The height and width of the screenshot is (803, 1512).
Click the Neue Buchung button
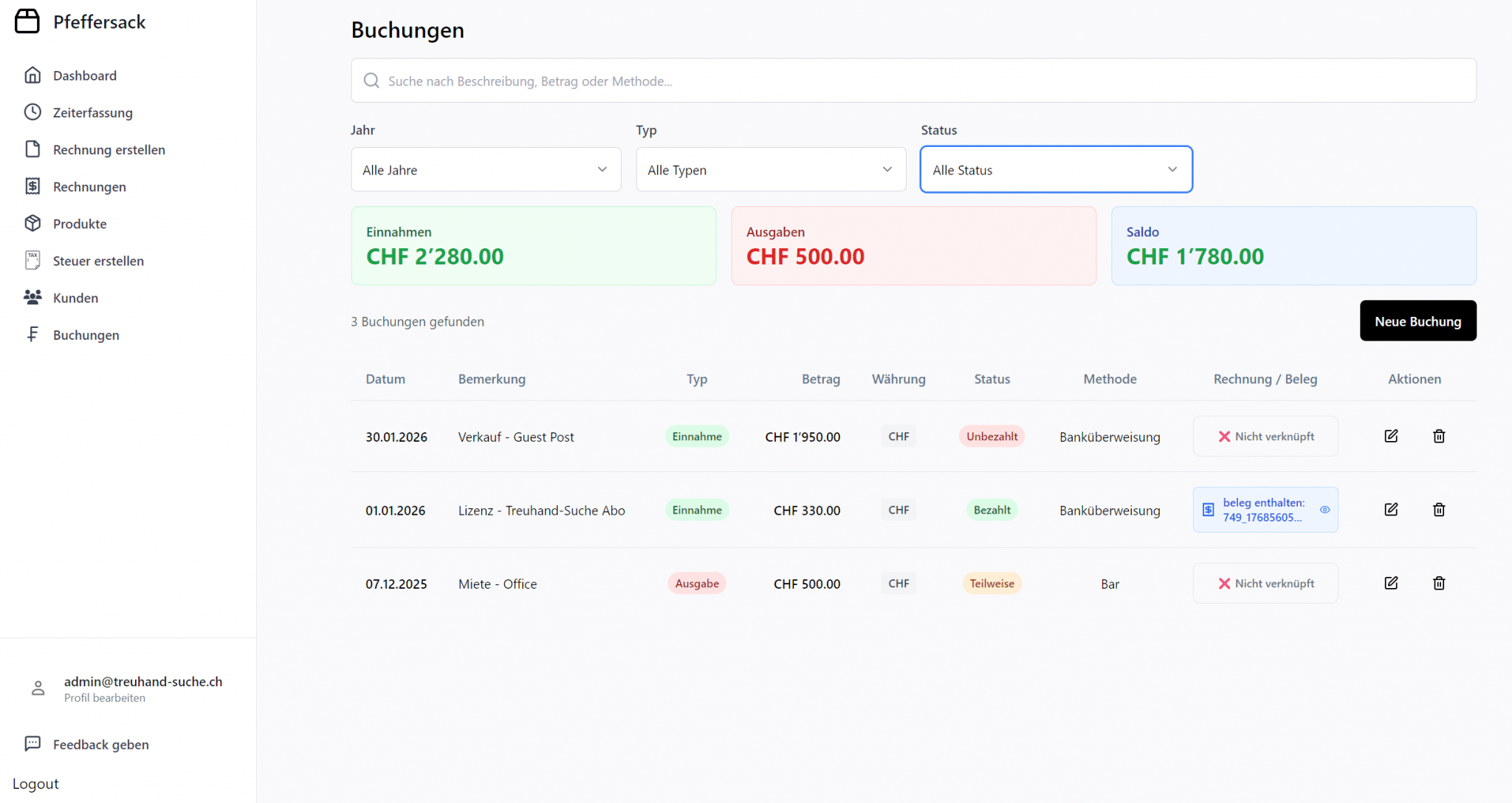[x=1417, y=321]
